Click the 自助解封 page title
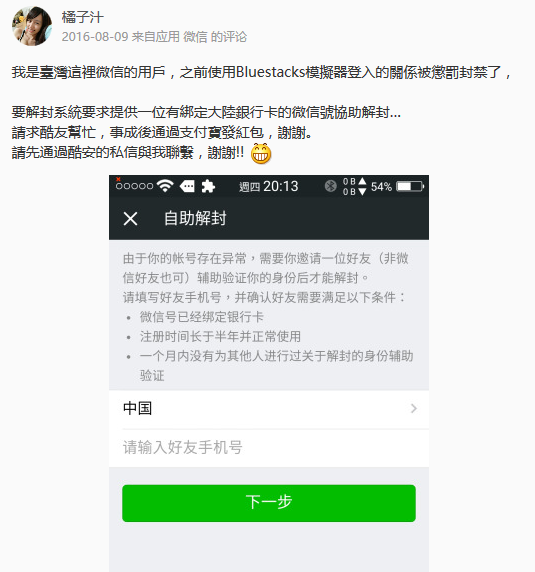The height and width of the screenshot is (572, 535). [195, 219]
